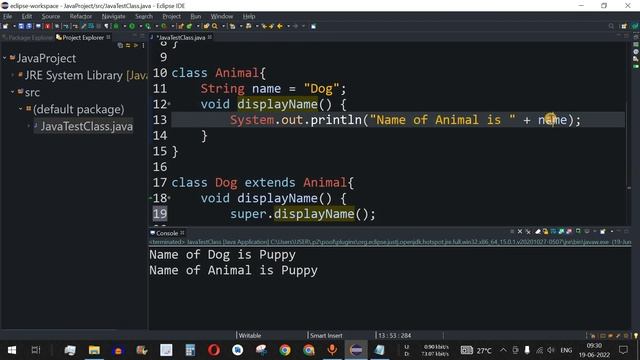Click the Open Type toolbar icon
Viewport: 640px width, 360px height.
[x=206, y=26]
